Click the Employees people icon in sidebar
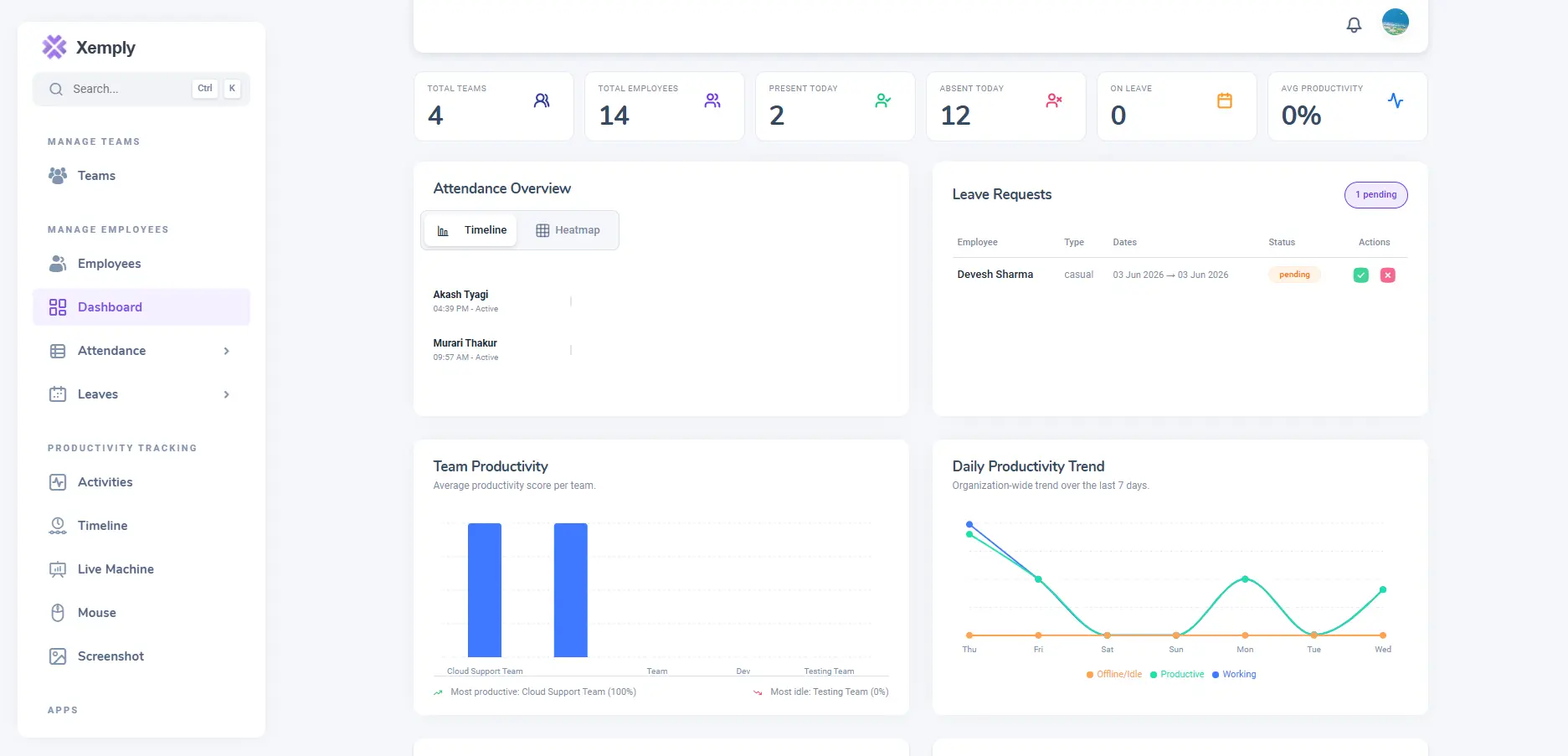This screenshot has width=1568, height=756. tap(58, 264)
